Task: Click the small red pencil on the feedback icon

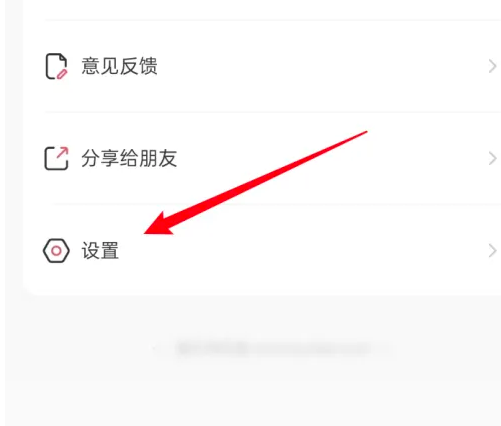Action: coord(62,74)
